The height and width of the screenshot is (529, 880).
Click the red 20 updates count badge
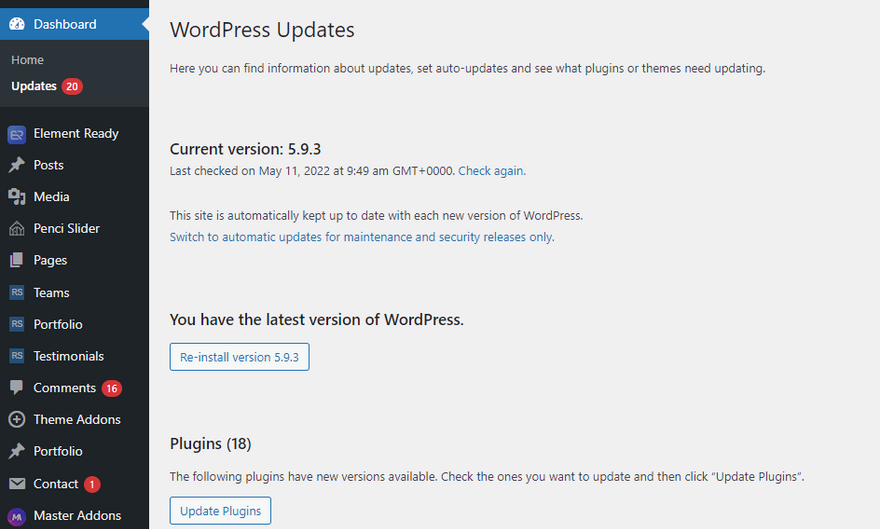(x=72, y=86)
